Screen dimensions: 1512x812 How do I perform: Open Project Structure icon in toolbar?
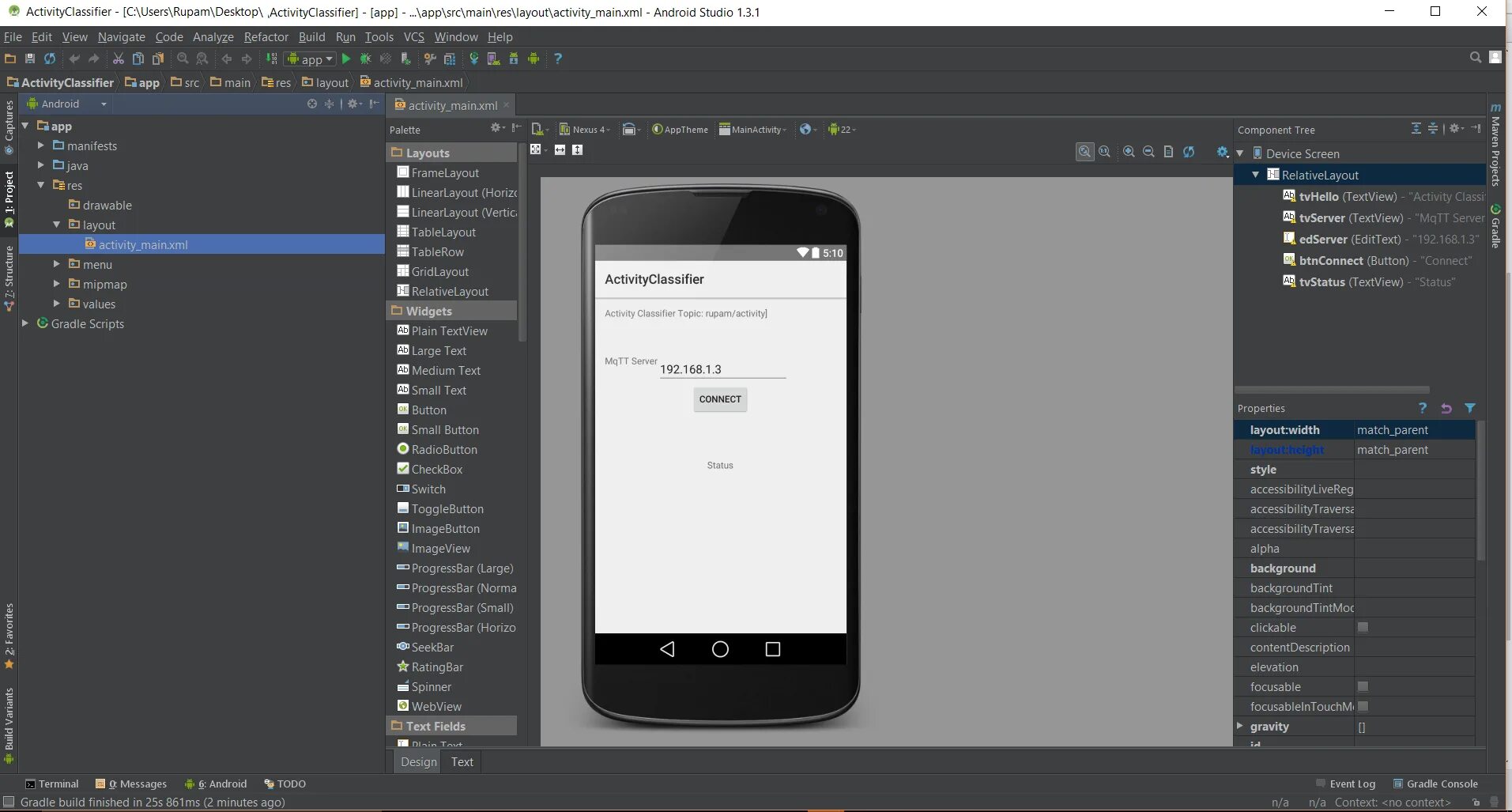[x=450, y=59]
